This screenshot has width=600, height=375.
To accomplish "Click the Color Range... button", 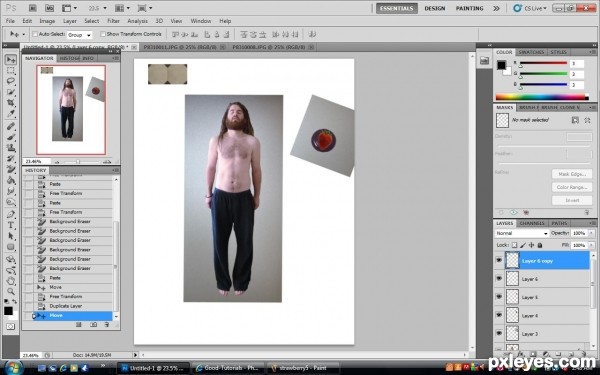I will click(x=572, y=187).
